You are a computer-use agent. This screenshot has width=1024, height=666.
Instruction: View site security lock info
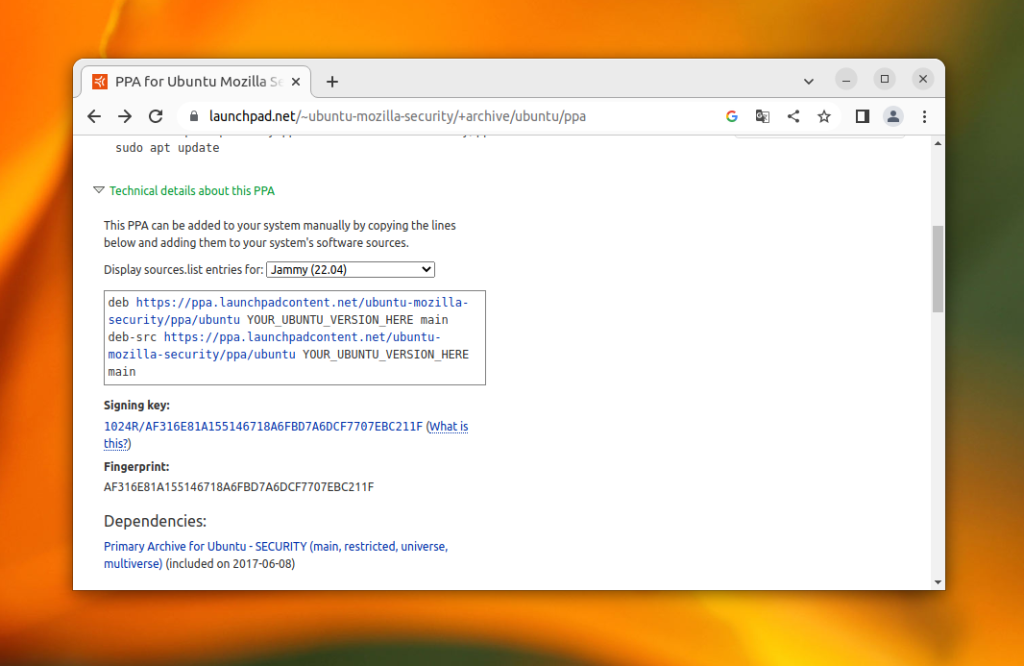pyautogui.click(x=193, y=116)
